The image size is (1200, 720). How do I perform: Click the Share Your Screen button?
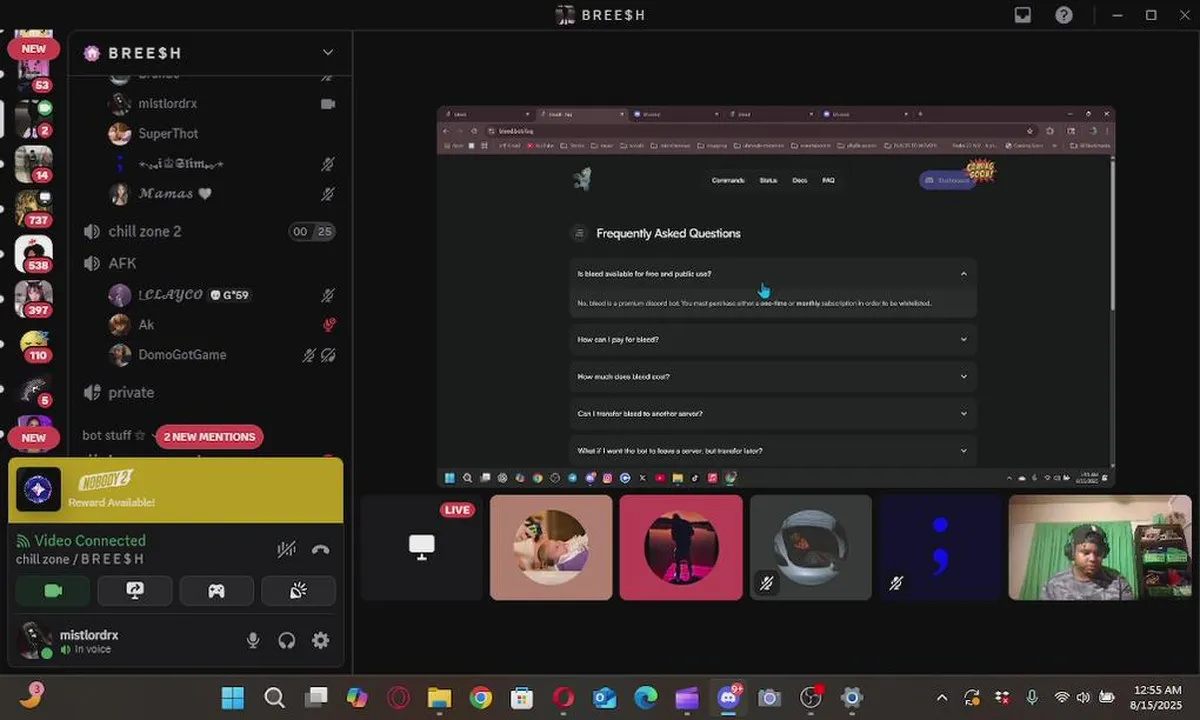(135, 591)
